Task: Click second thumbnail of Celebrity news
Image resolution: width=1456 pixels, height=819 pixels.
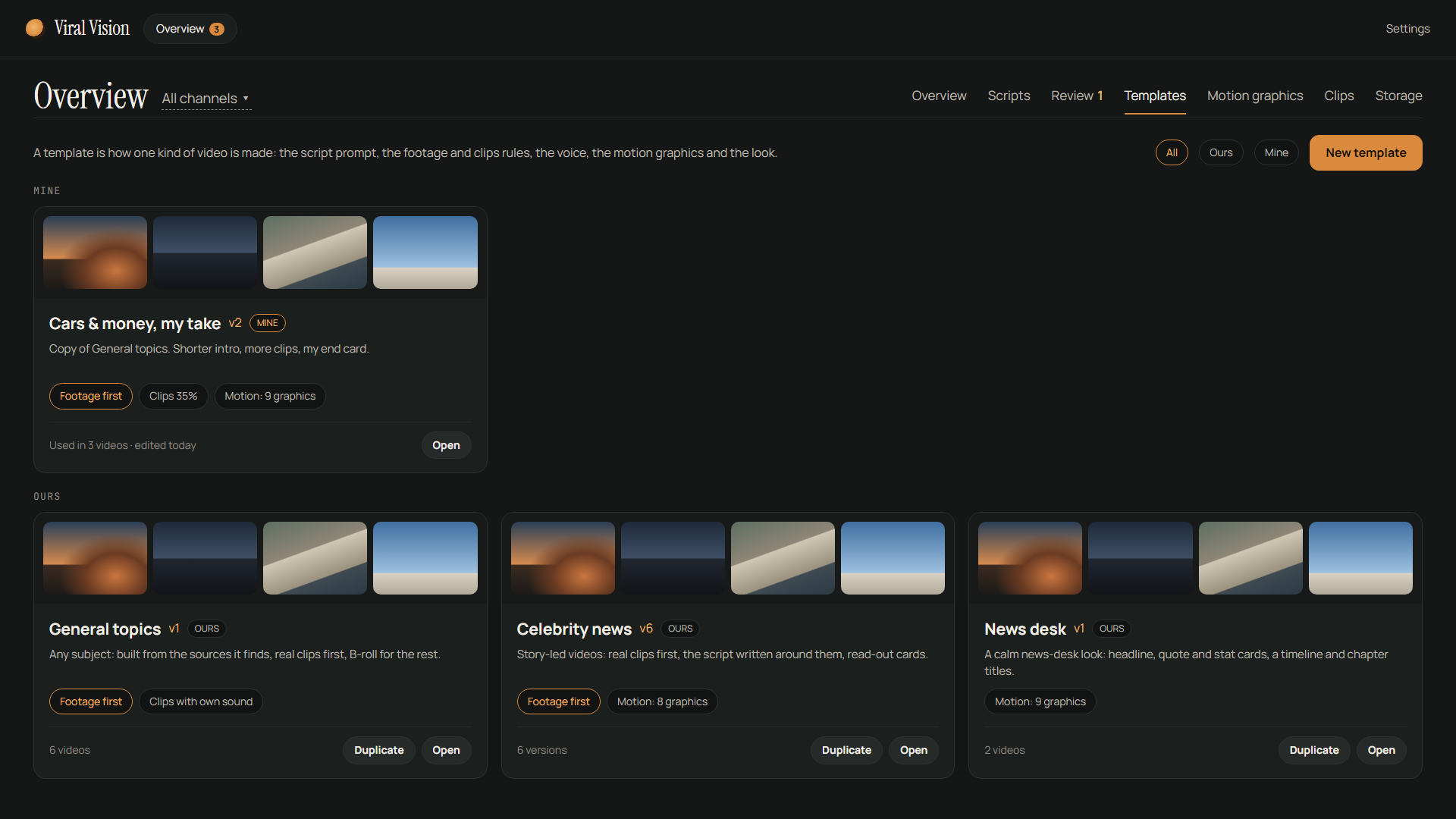Action: 673,558
